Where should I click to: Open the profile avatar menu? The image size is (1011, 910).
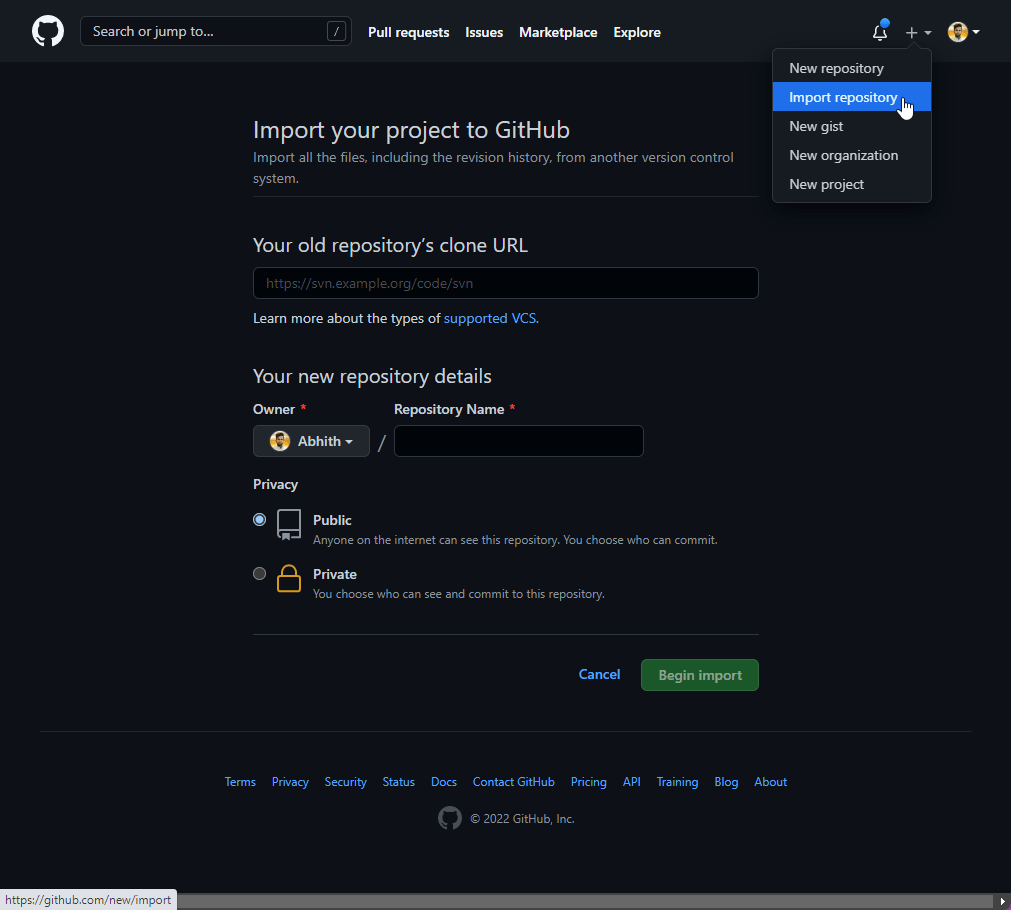click(957, 31)
